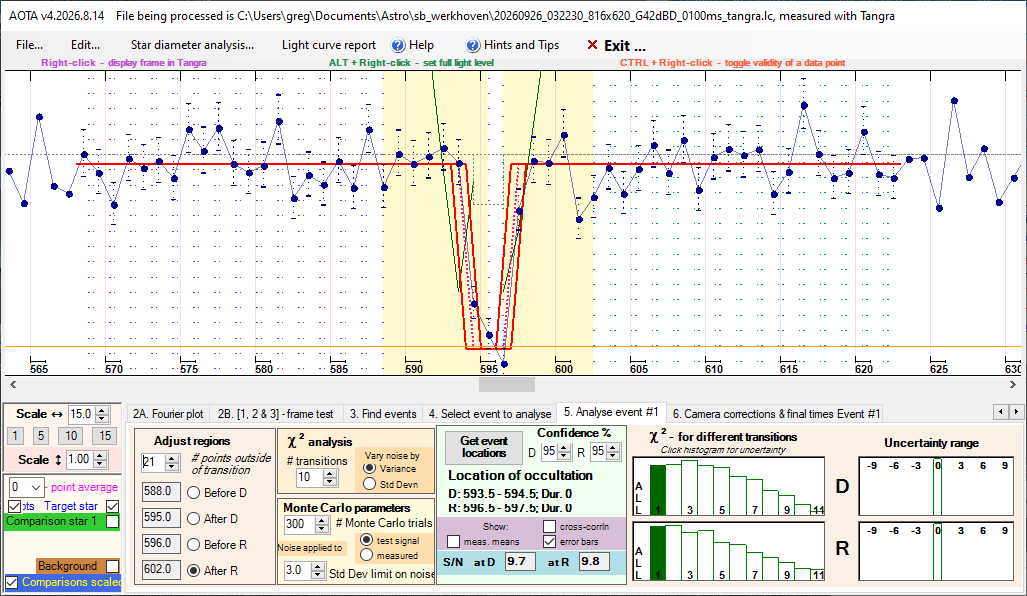This screenshot has width=1027, height=596.
Task: Increase the Monte Carlo trials count
Action: pos(322,520)
